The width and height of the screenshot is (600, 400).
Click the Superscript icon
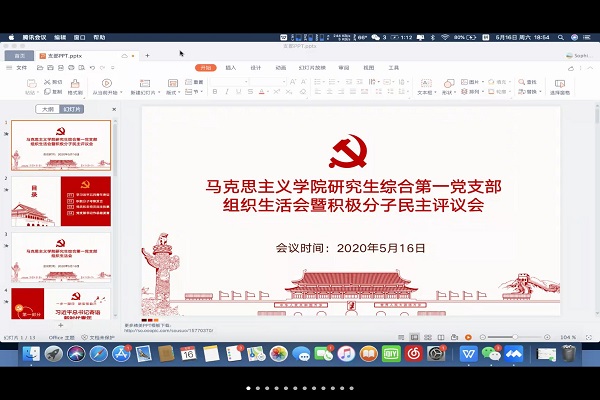[x=277, y=91]
